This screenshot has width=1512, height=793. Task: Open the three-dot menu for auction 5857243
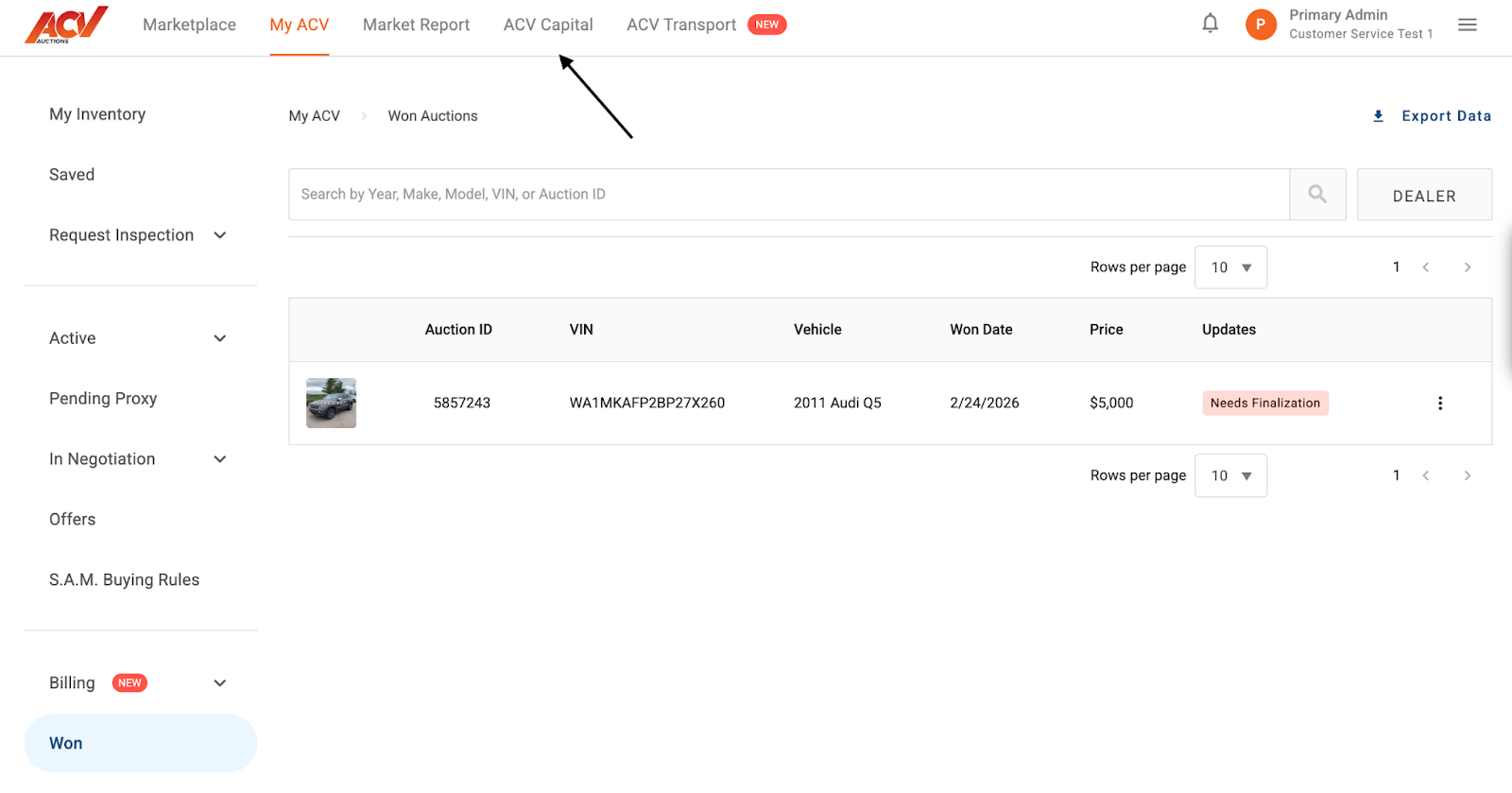coord(1440,404)
